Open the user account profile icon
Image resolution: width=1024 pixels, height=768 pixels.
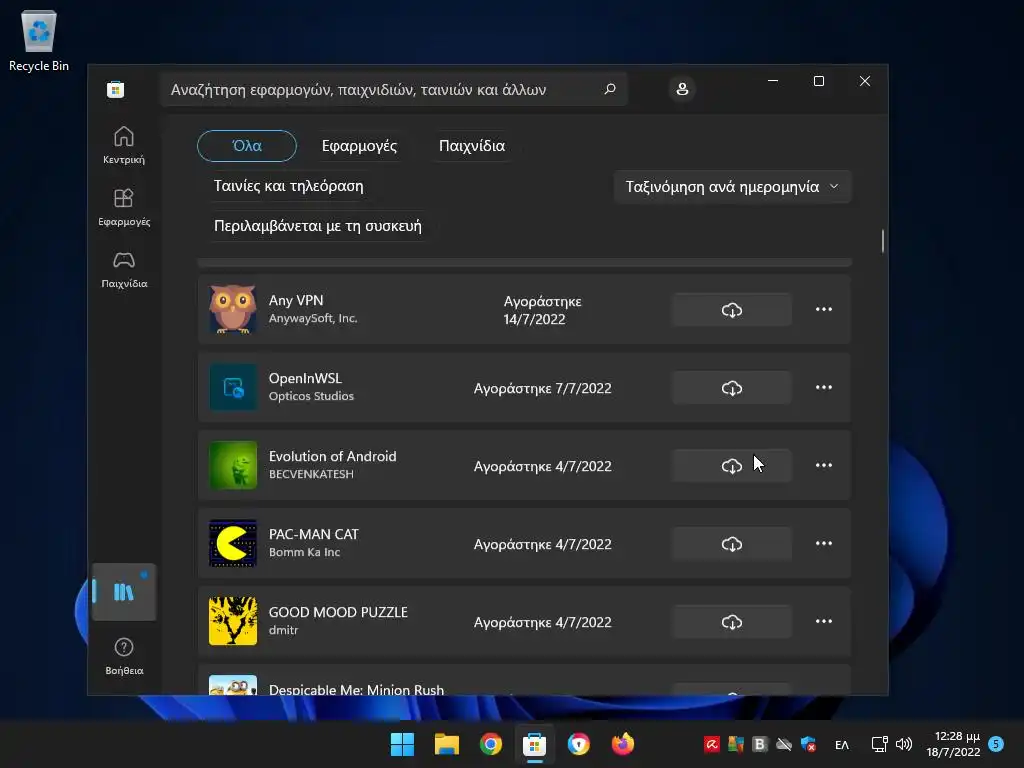[x=682, y=89]
